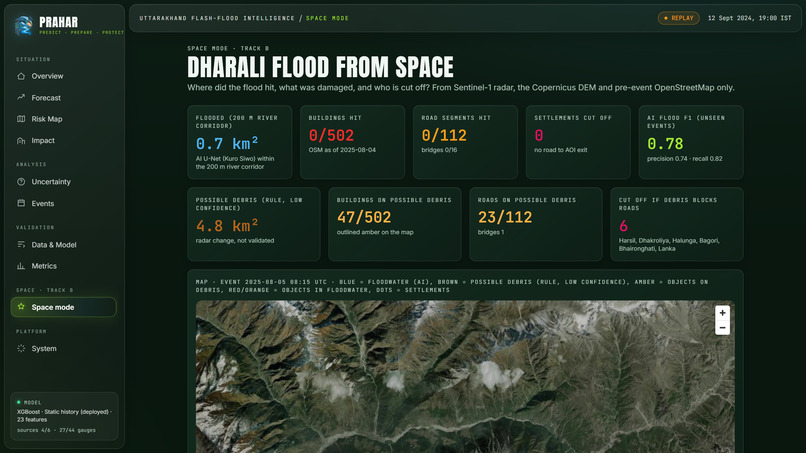Click the 0/112 road segments value

coord(444,135)
